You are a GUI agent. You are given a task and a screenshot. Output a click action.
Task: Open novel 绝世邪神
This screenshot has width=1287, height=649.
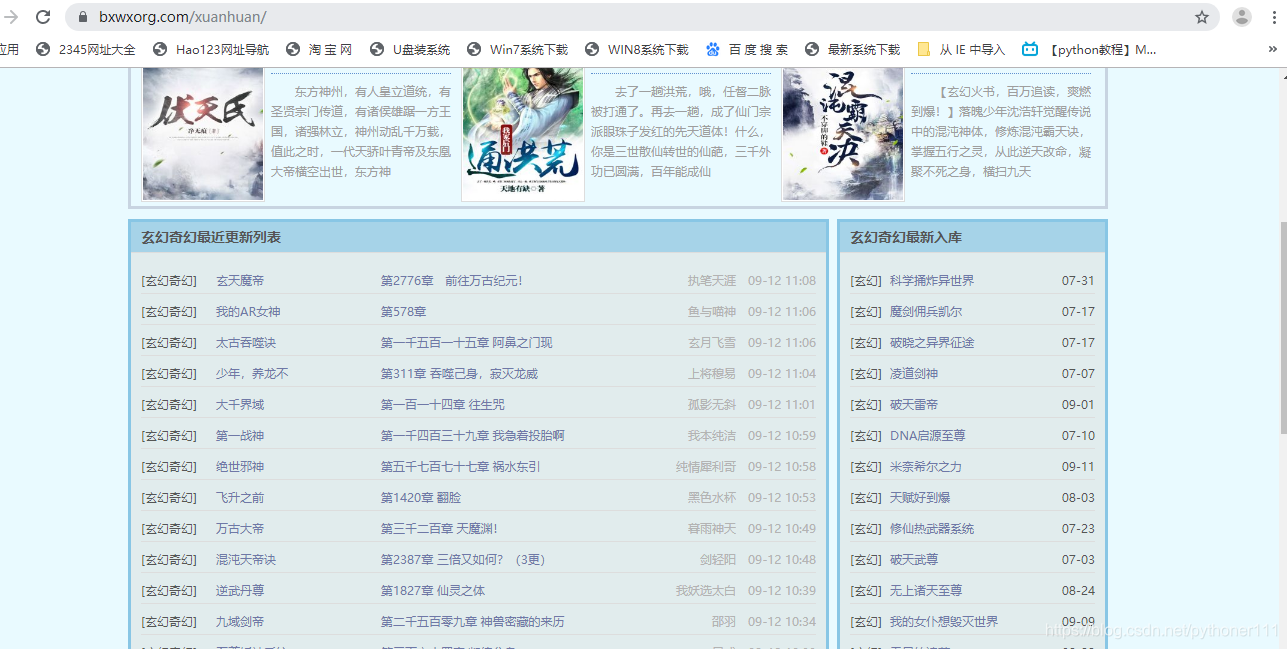(x=240, y=467)
